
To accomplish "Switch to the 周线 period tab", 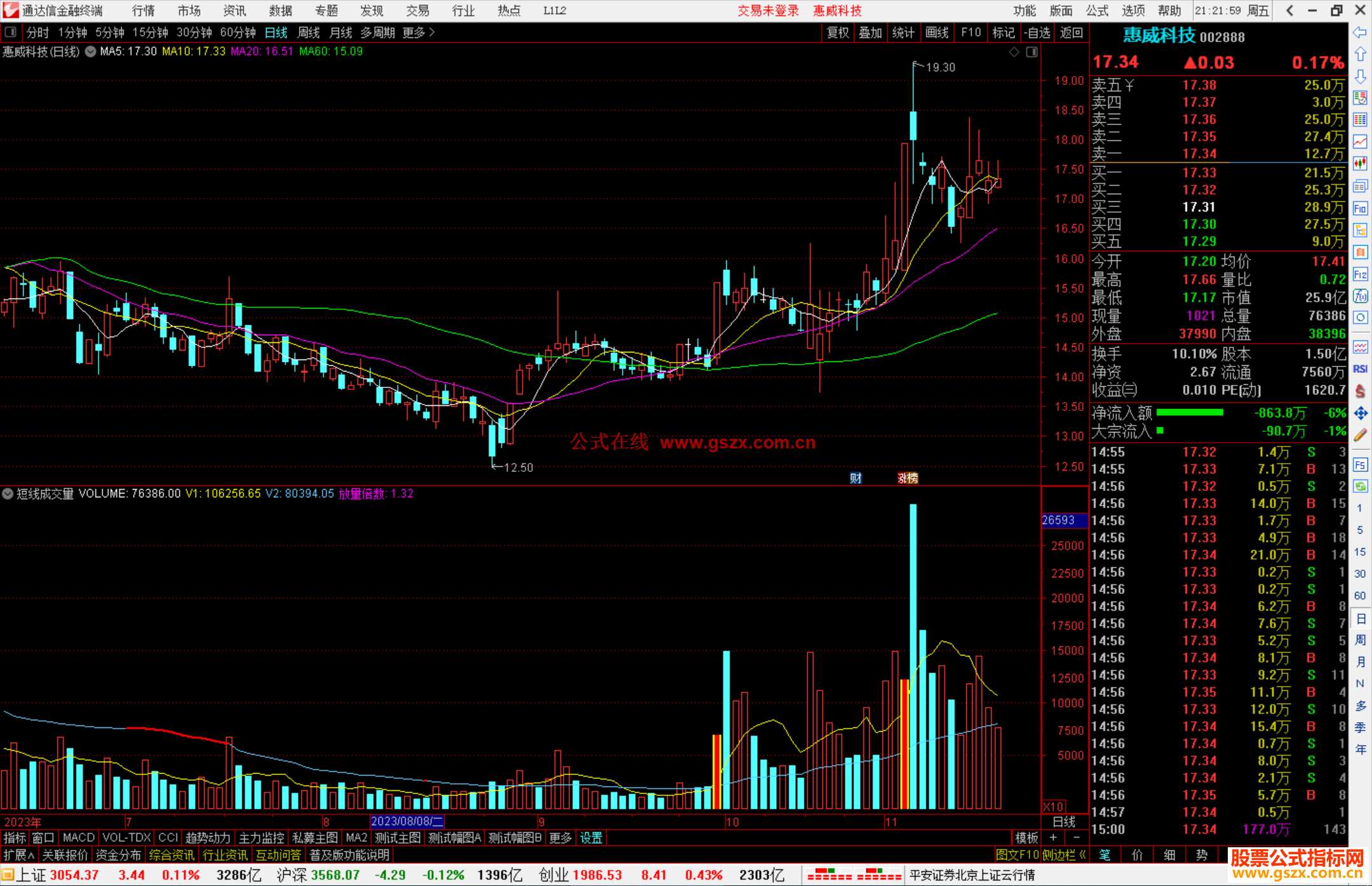I will click(309, 32).
